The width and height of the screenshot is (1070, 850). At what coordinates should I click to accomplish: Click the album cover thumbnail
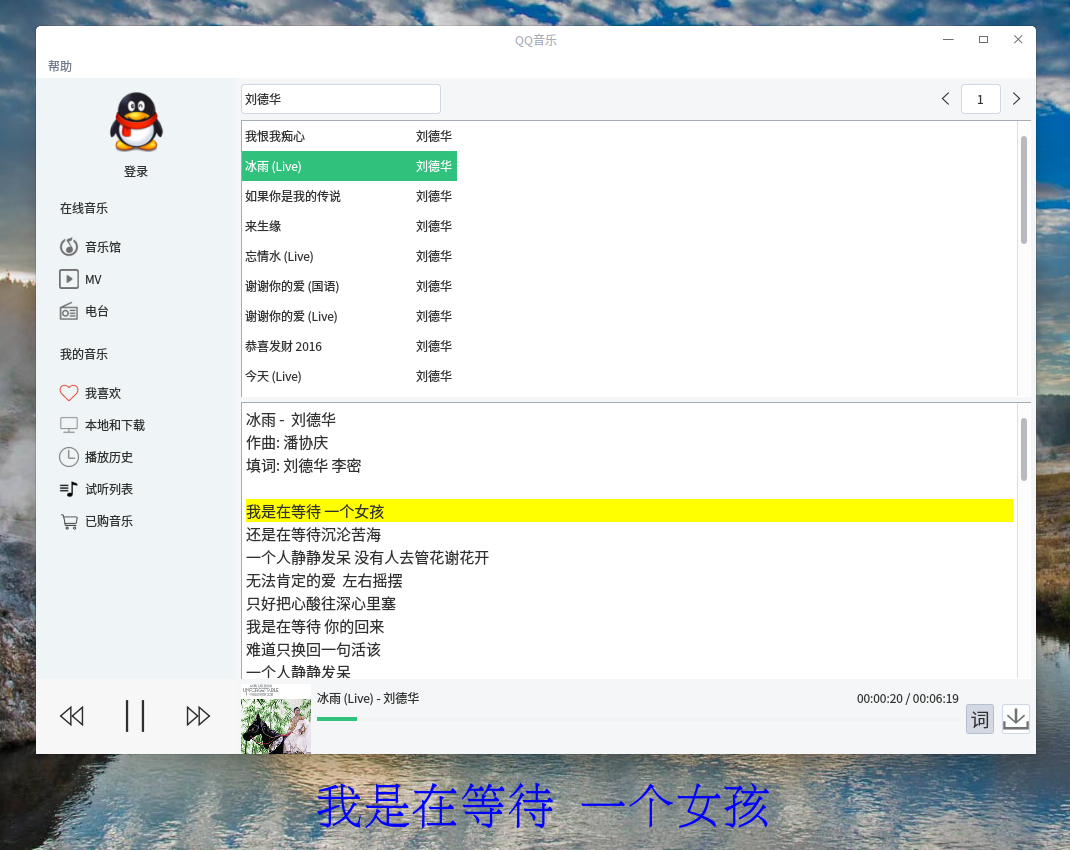(x=276, y=718)
